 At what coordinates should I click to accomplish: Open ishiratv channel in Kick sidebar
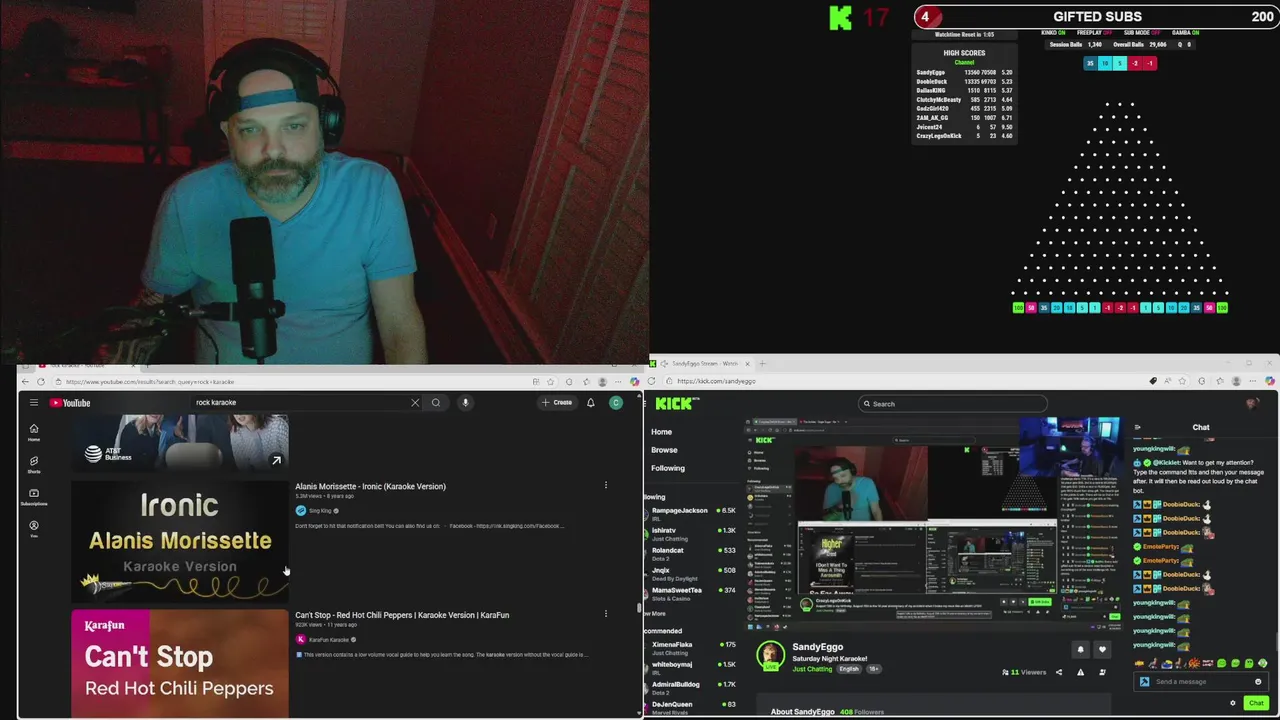click(x=692, y=533)
